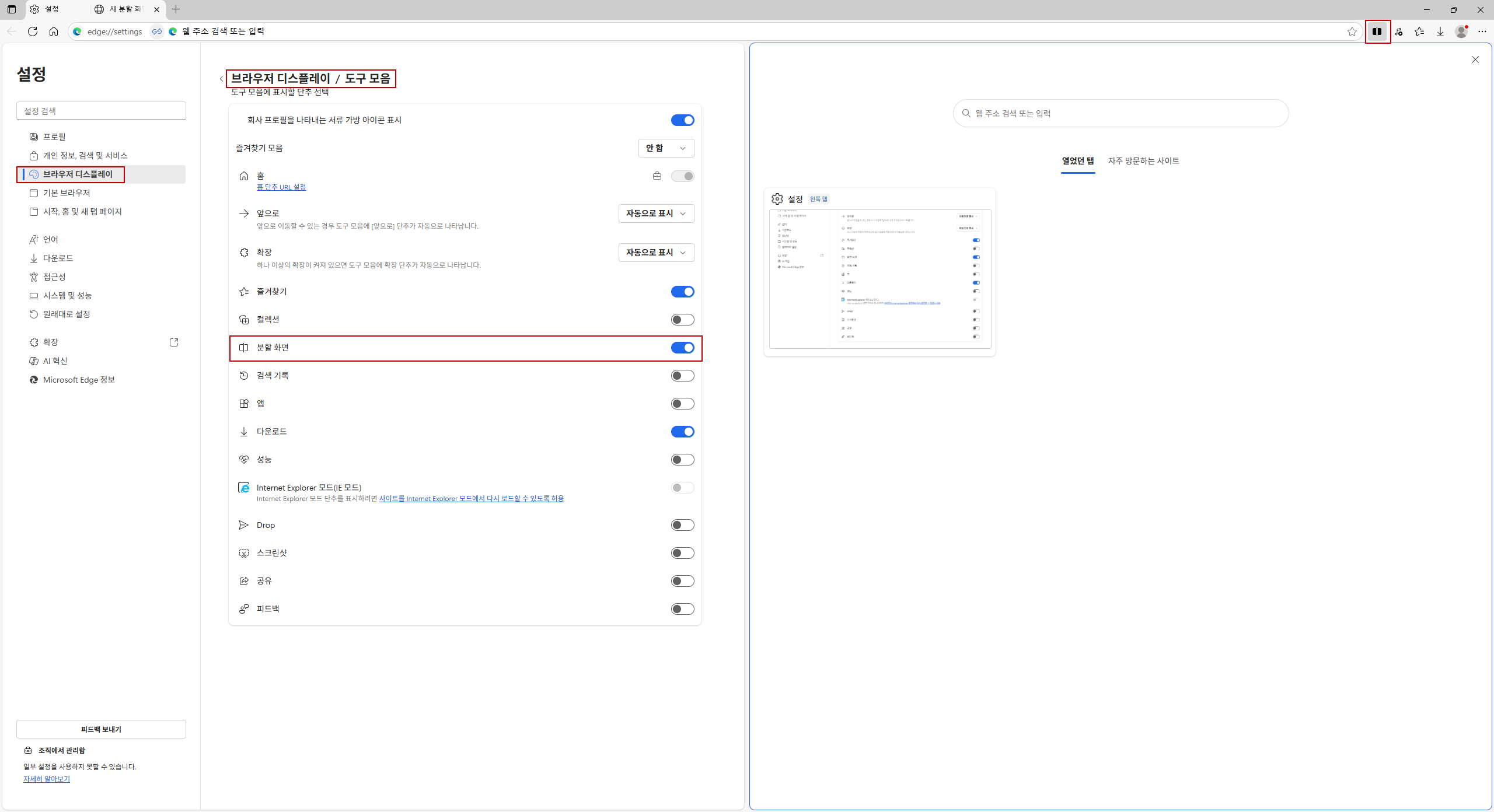Open the profile avatar icon
The height and width of the screenshot is (812, 1494).
point(1461,32)
